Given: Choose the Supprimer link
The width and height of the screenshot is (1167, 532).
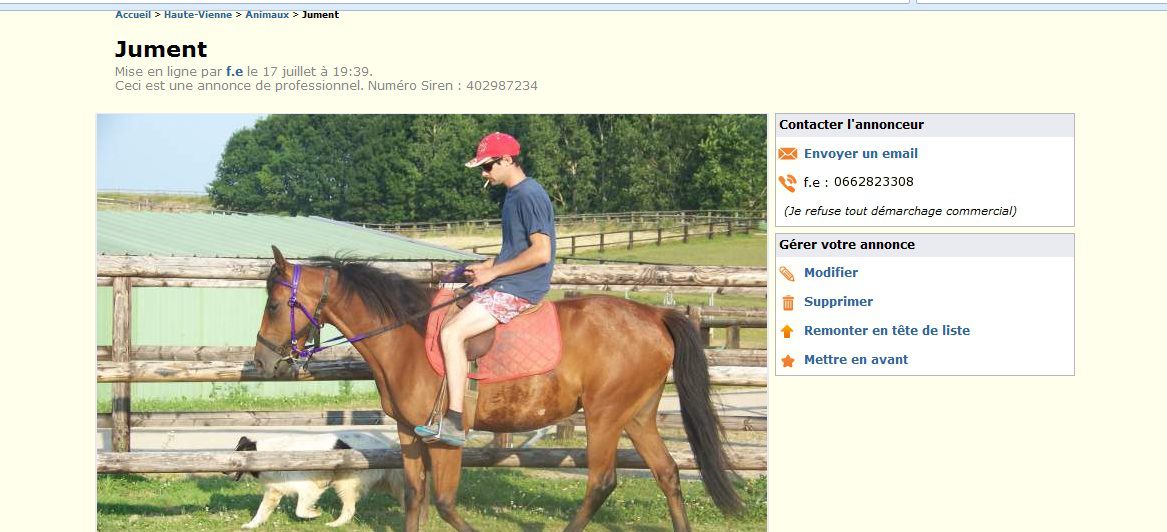Looking at the screenshot, I should tap(838, 302).
